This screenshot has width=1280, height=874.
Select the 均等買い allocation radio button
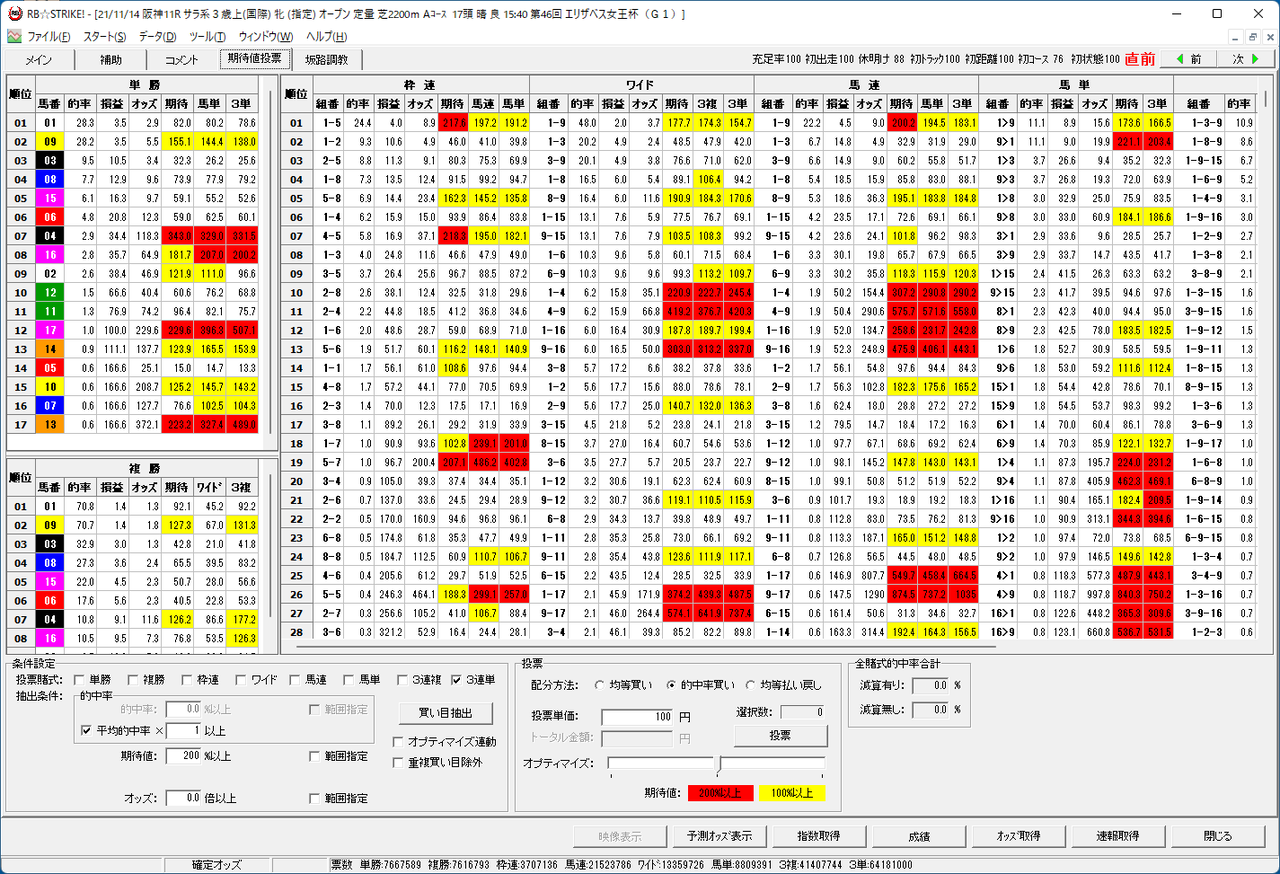coord(601,685)
